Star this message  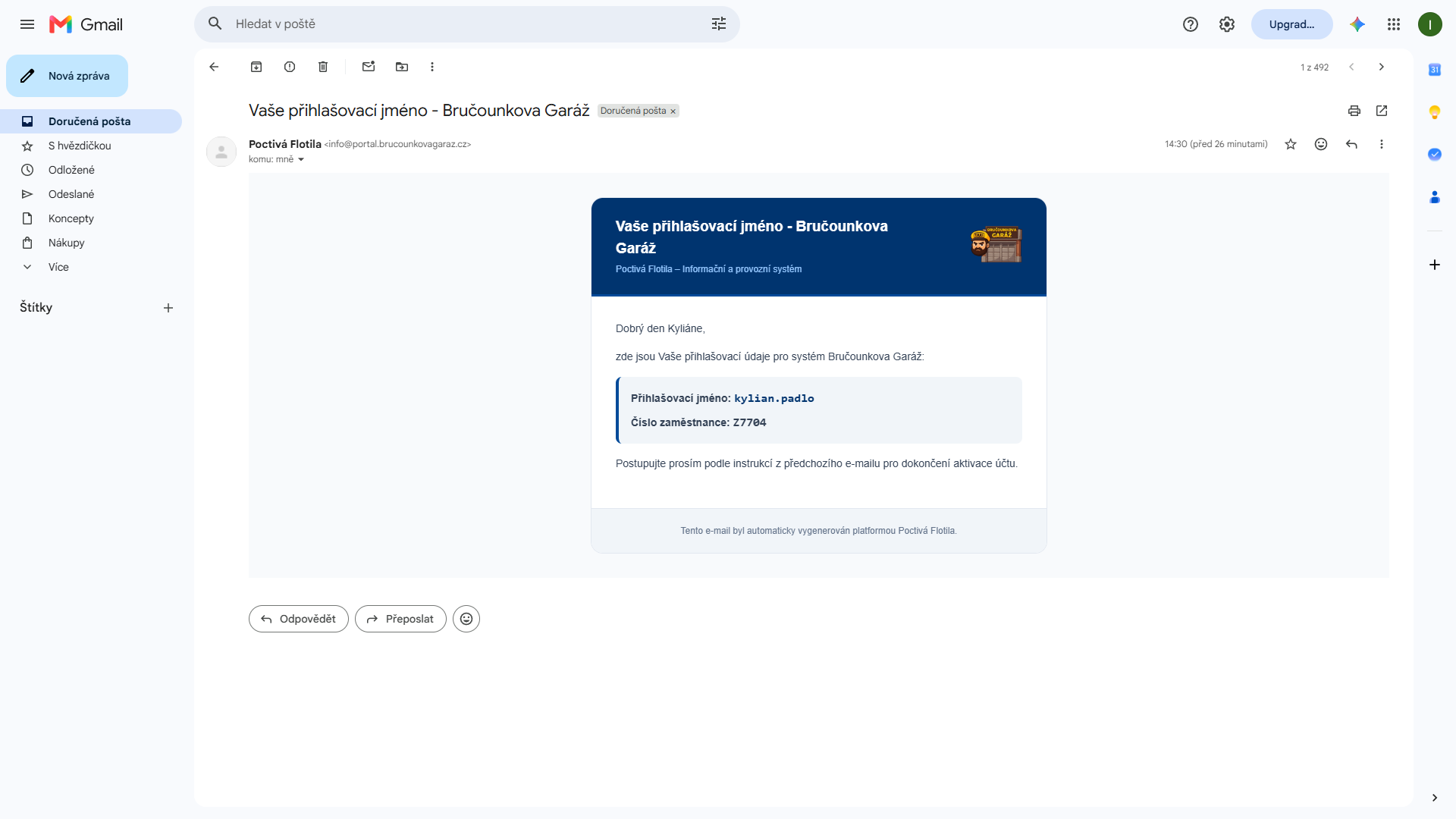[1291, 144]
